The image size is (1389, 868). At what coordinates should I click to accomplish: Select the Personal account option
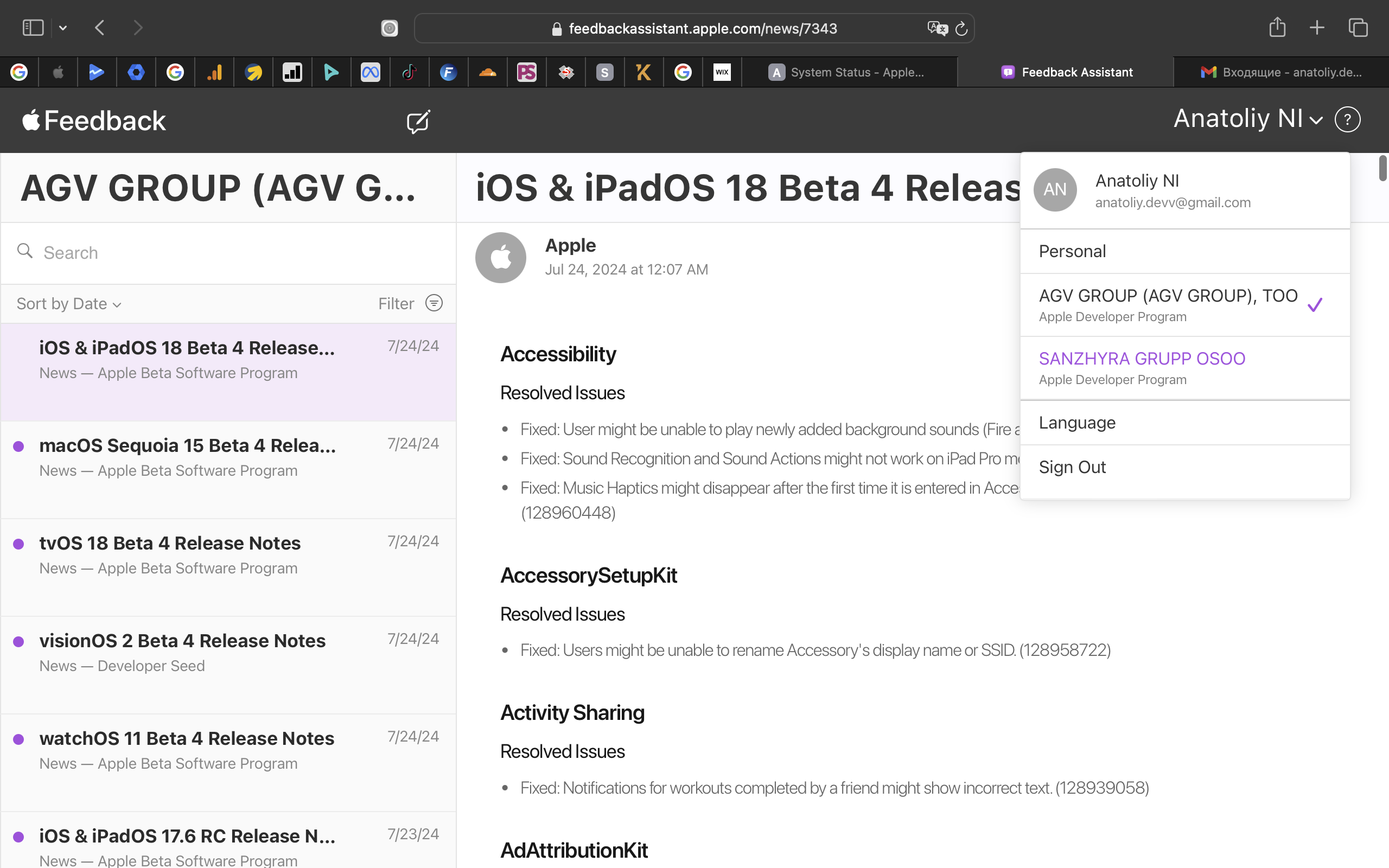click(1184, 251)
